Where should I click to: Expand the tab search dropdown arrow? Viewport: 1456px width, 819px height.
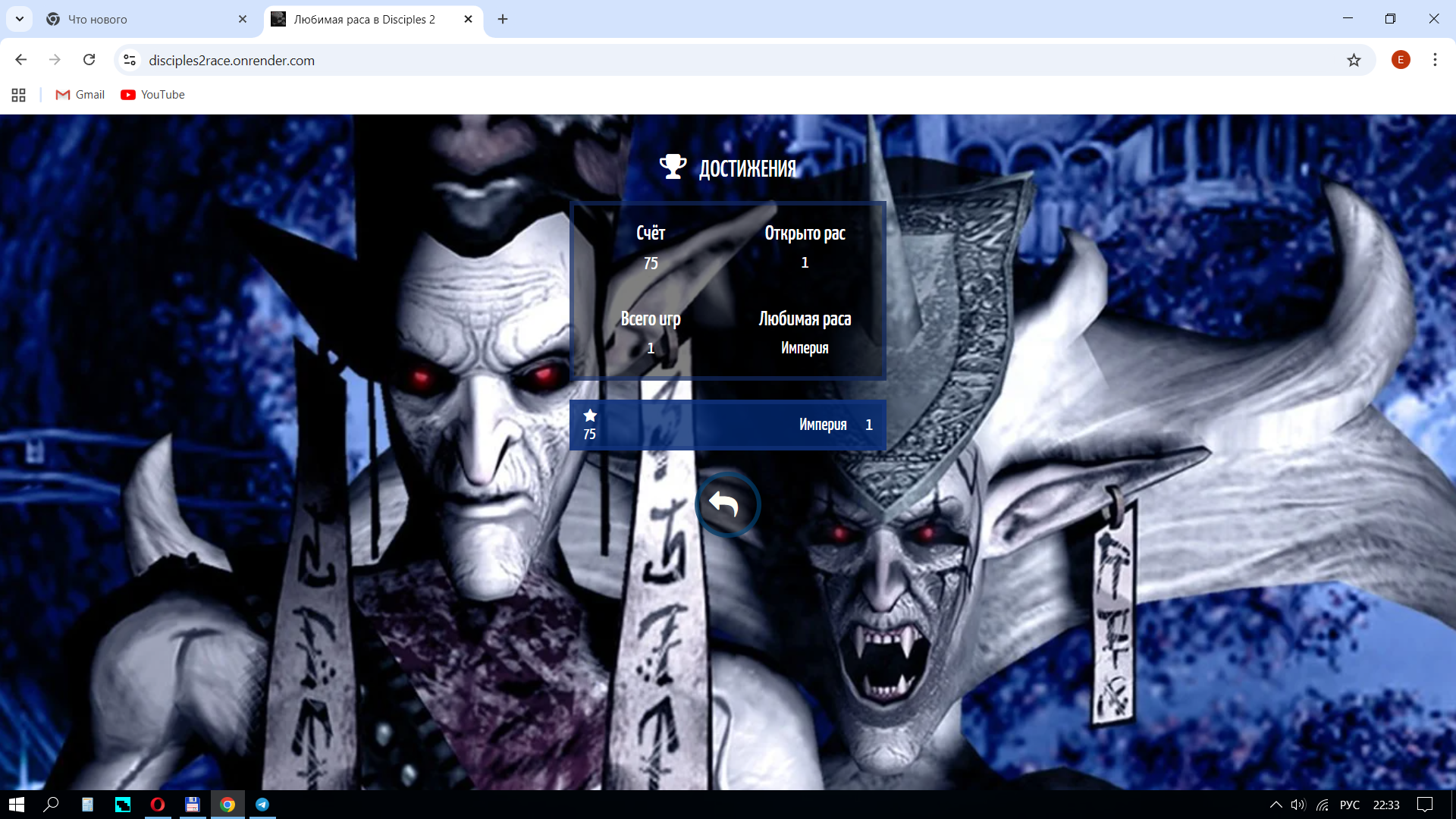click(20, 19)
